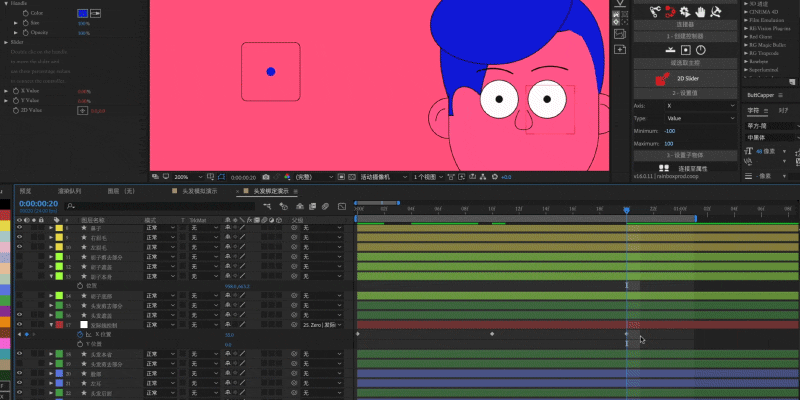Open the 1个视图 view layout dropdown
Screen dimensions: 800x400
coord(427,177)
